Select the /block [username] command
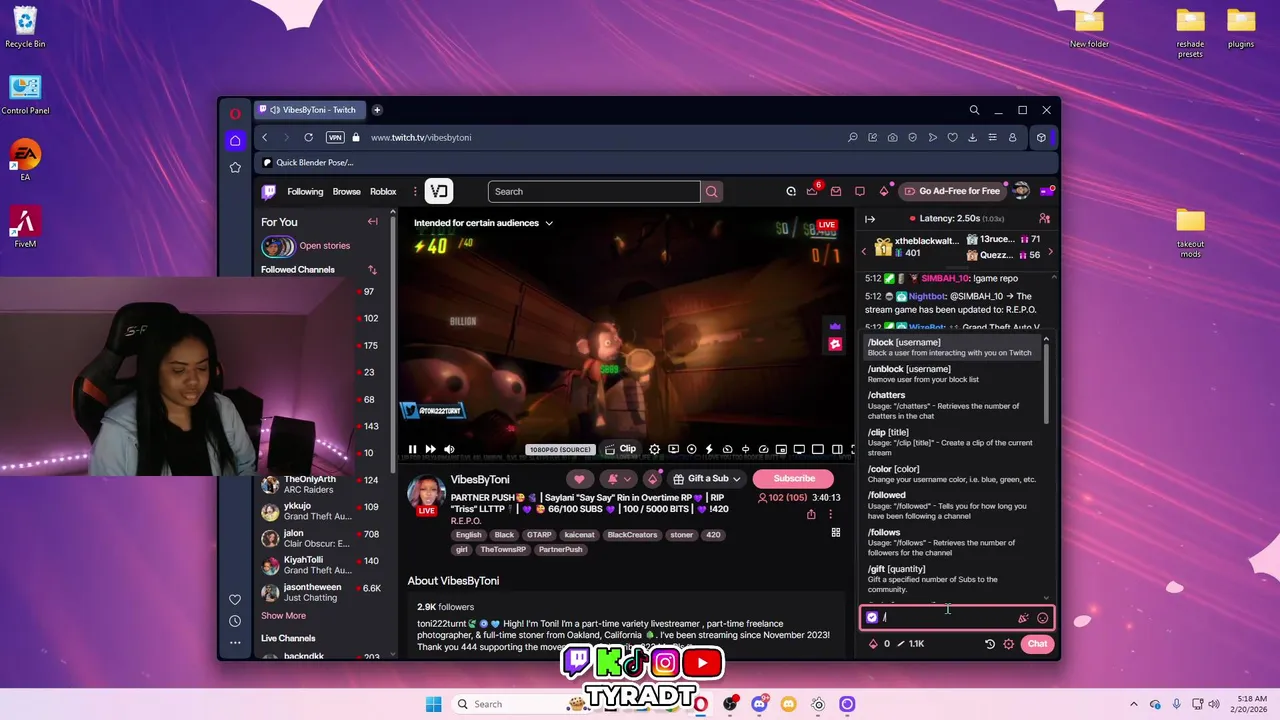The height and width of the screenshot is (720, 1280). coord(952,347)
